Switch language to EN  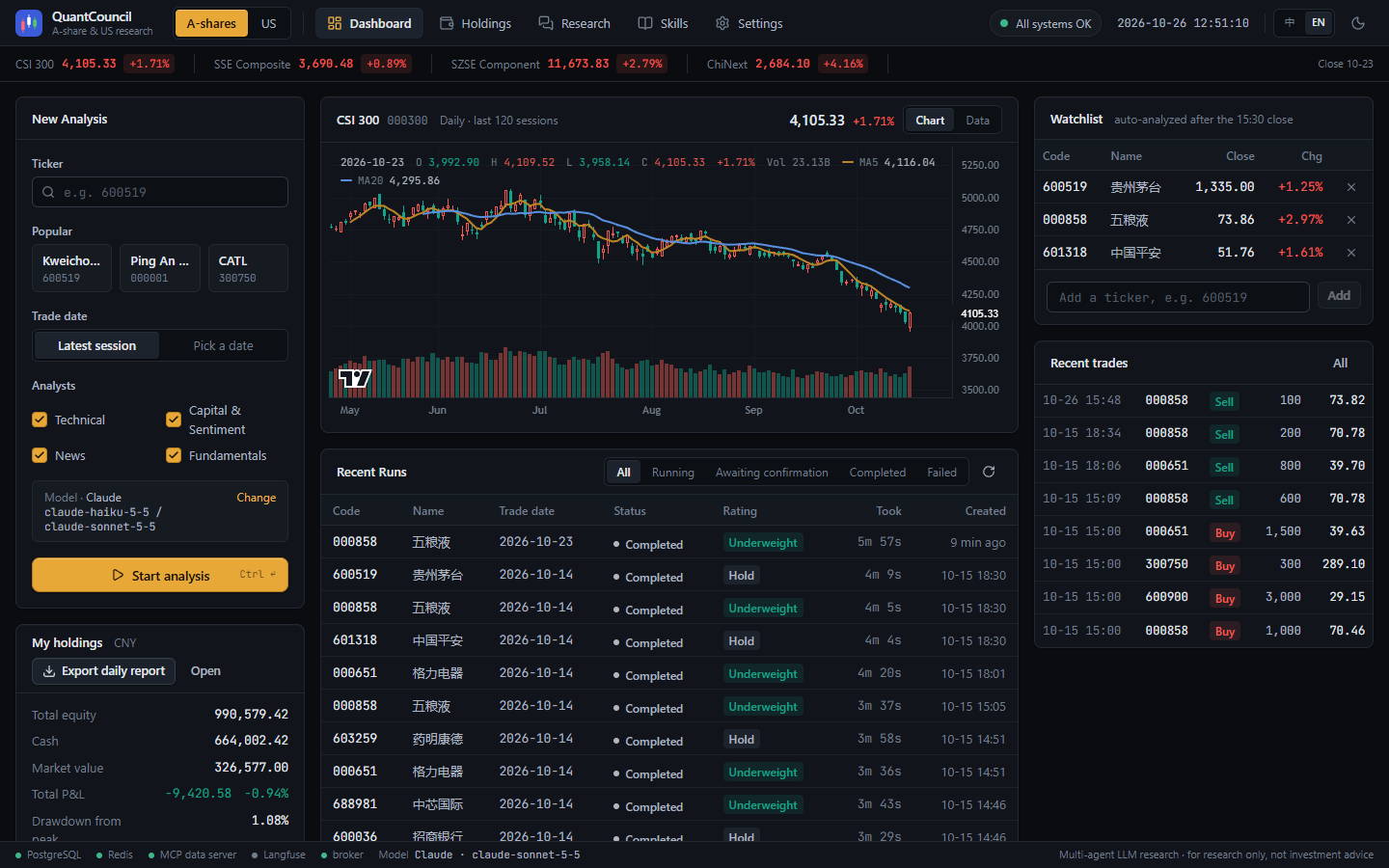pos(1318,22)
